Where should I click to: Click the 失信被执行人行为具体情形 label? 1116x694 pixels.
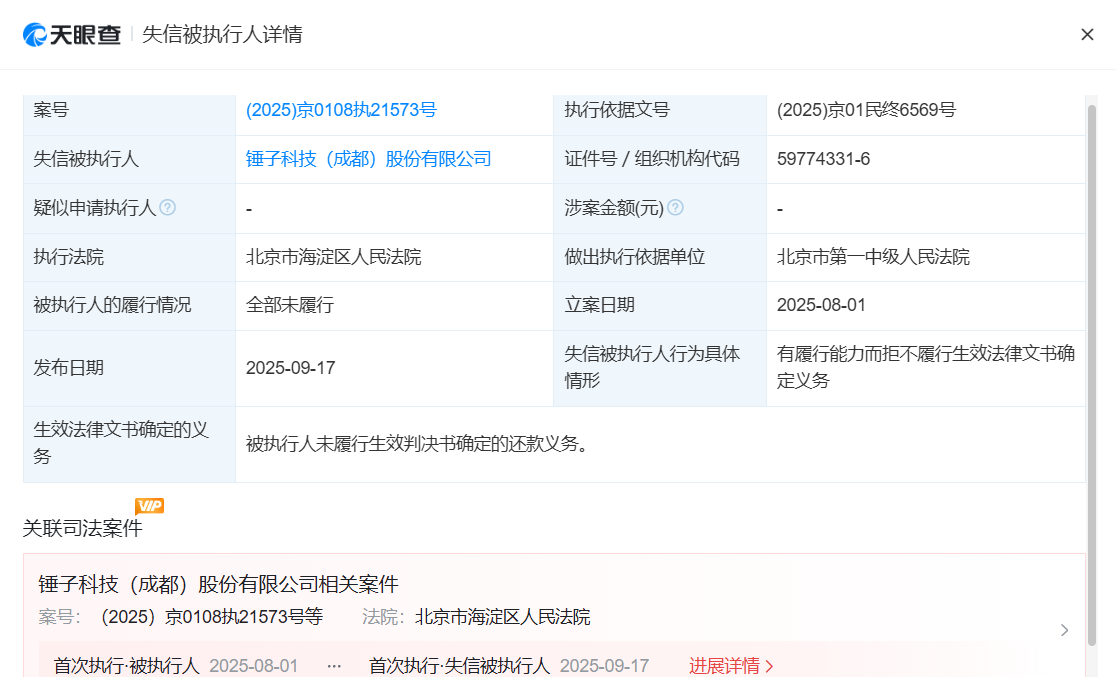[652, 367]
